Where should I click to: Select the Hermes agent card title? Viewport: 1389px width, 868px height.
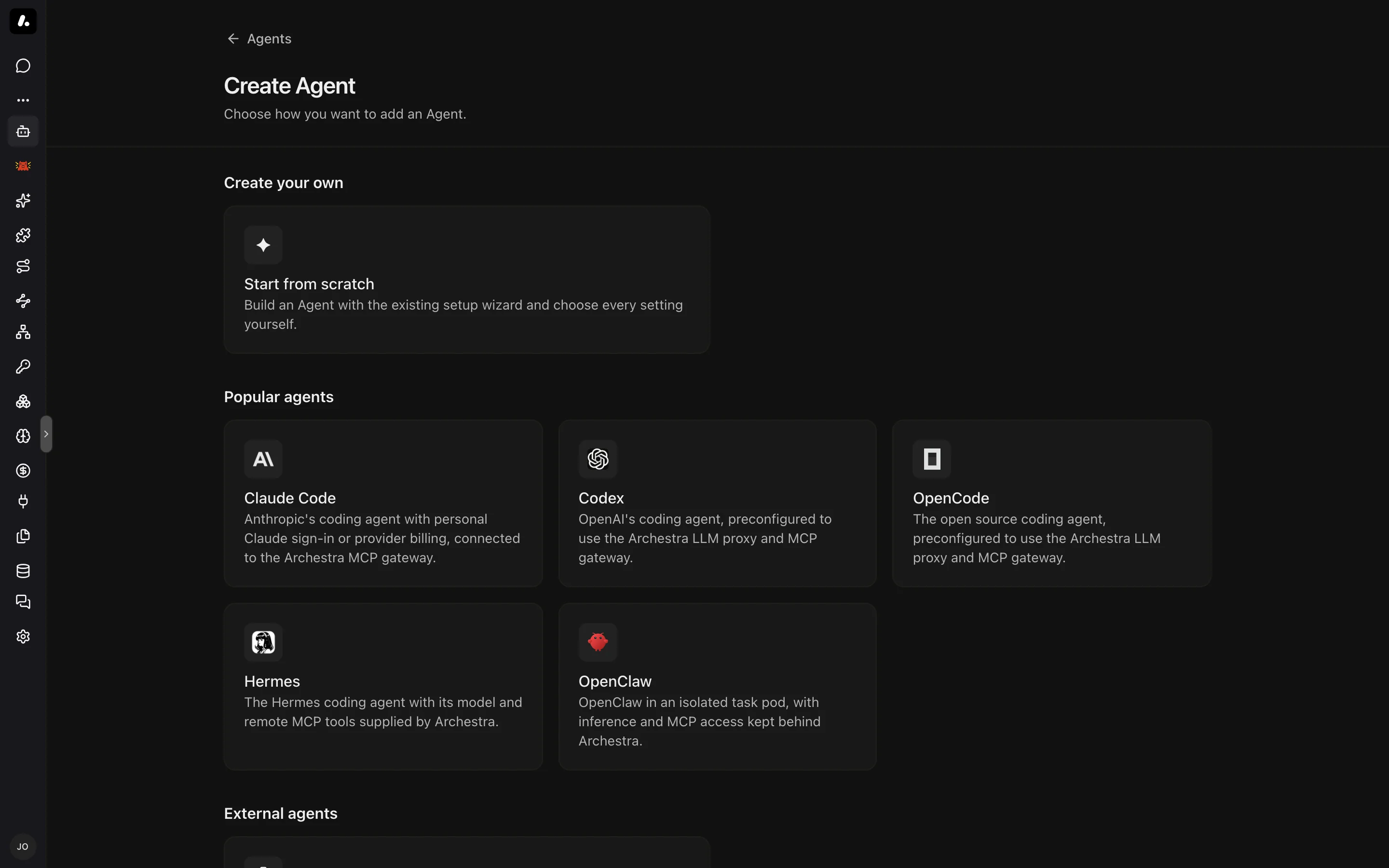point(272,681)
